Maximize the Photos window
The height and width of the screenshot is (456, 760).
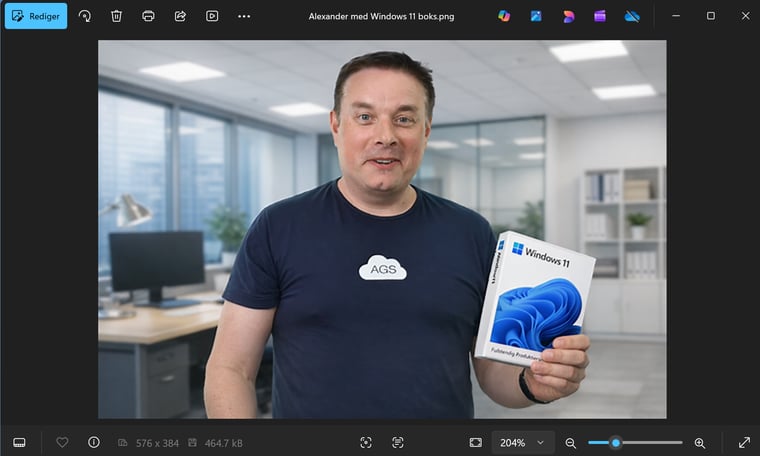point(711,16)
